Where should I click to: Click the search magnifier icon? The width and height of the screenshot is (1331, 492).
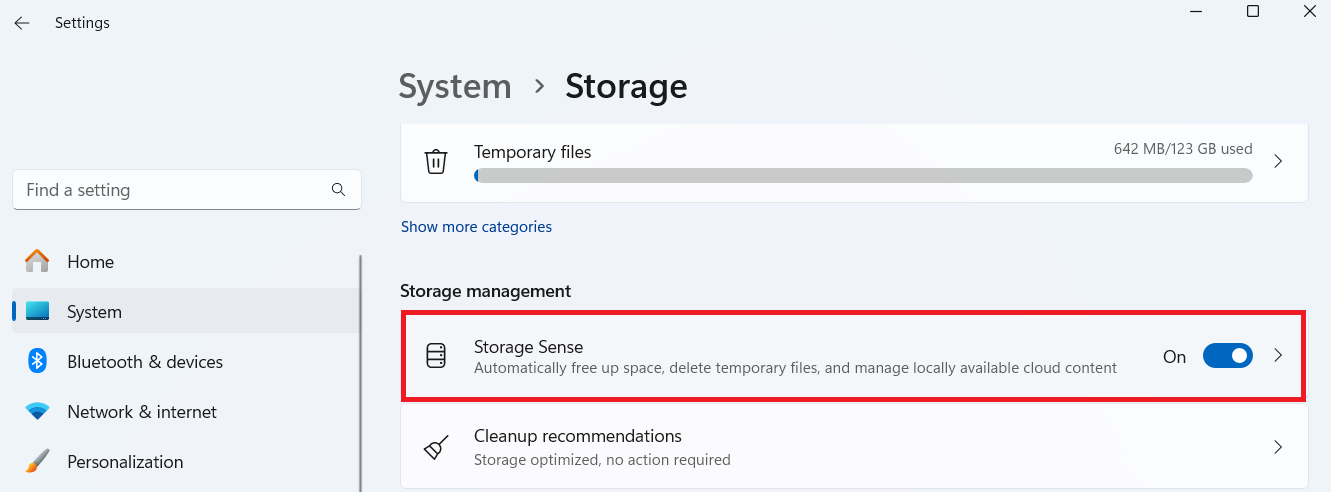(338, 189)
